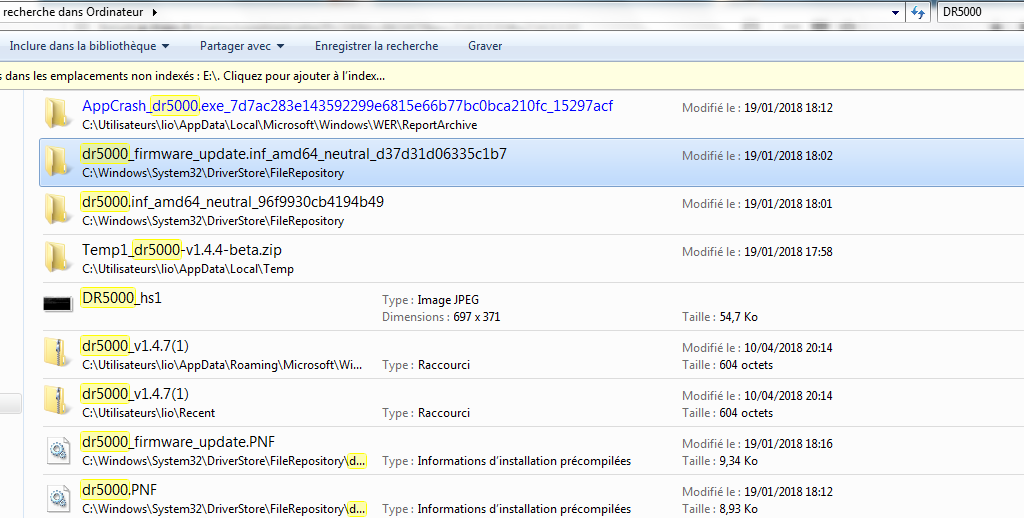Image resolution: width=1024 pixels, height=518 pixels.
Task: Click 'Informations d'installation précompilées' for dr5000_firmware_update.PNF
Action: pos(524,461)
